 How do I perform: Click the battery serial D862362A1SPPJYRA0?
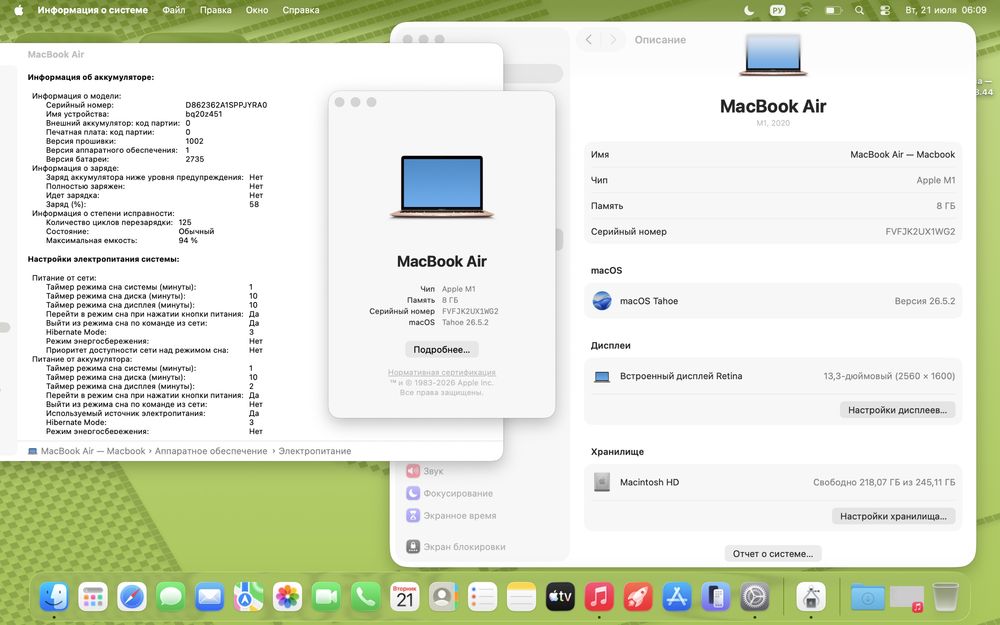click(x=226, y=105)
